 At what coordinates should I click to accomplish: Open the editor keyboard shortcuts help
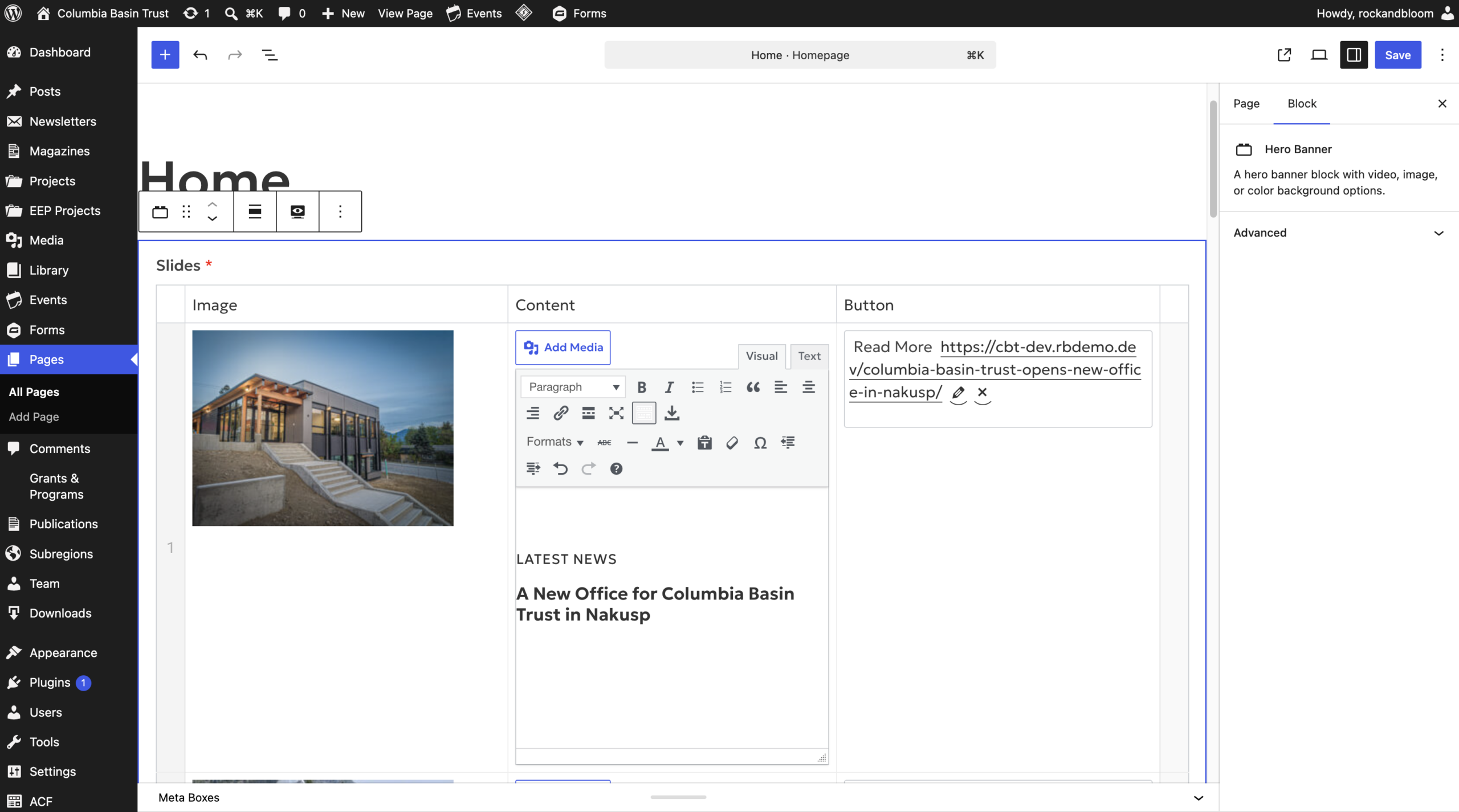(616, 468)
